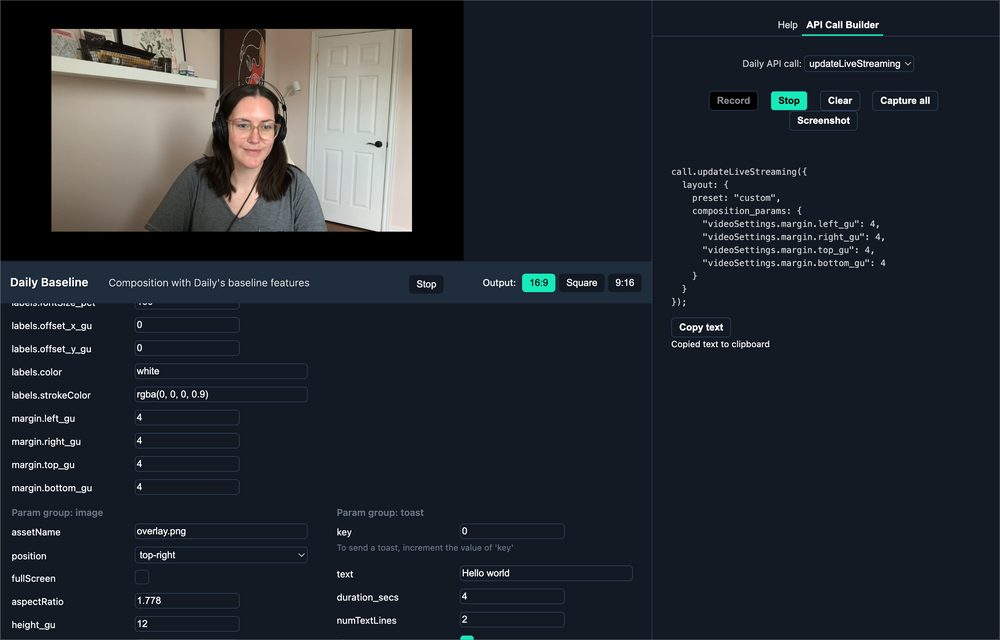Expand the updateLiveStreaming selector
This screenshot has height=640, width=1000.
[x=858, y=63]
